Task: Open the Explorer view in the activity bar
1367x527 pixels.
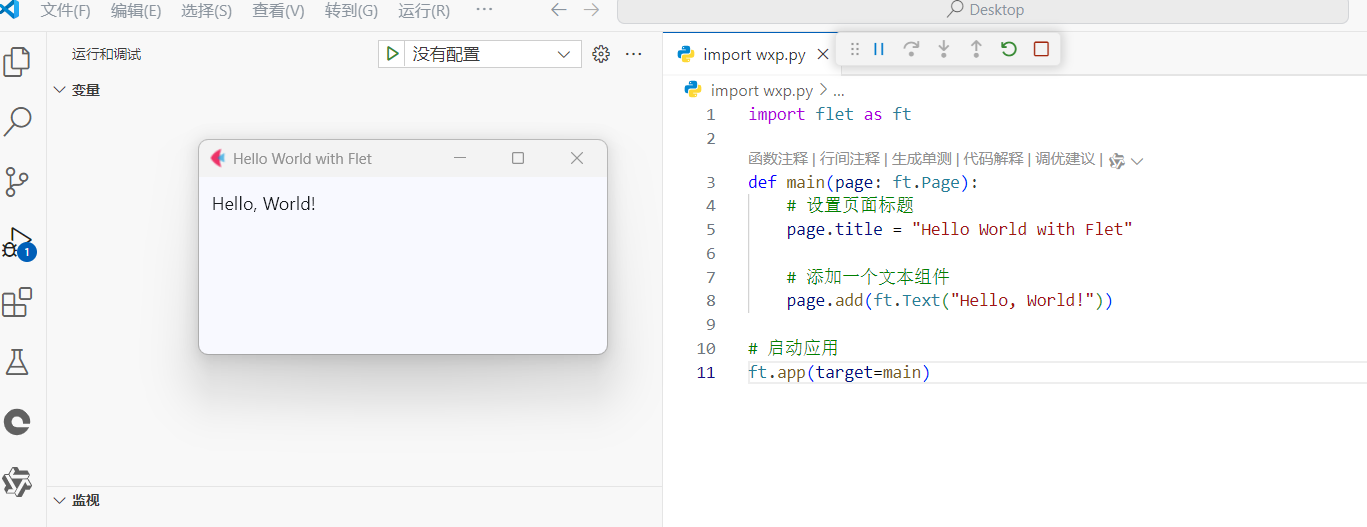Action: click(x=17, y=61)
